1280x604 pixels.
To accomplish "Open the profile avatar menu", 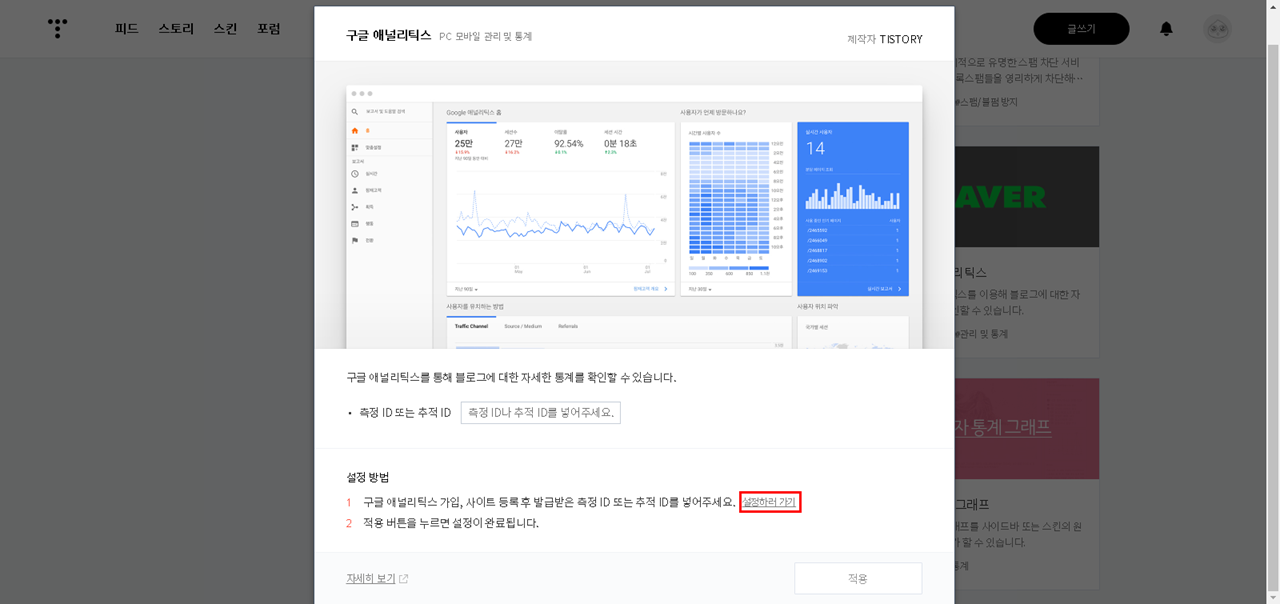I will click(x=1217, y=29).
